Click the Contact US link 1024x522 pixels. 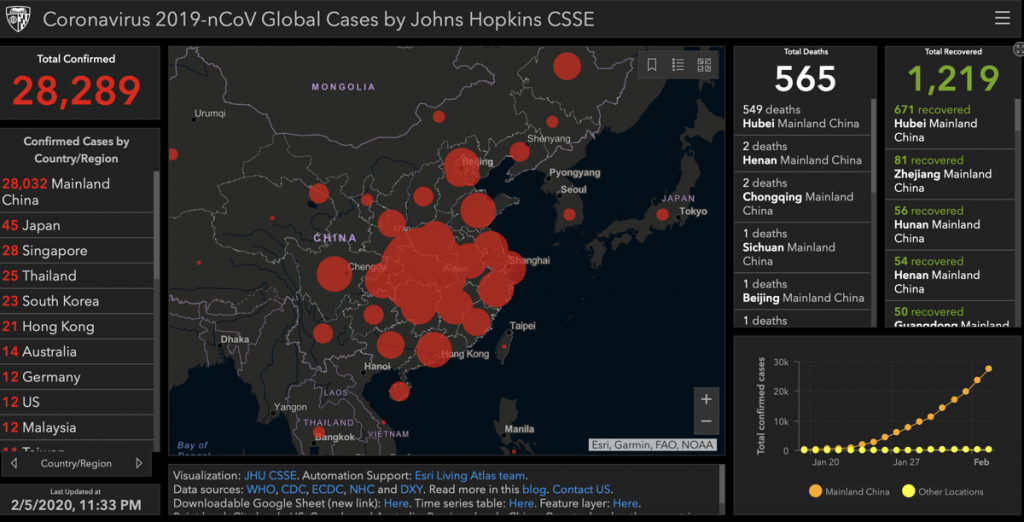[x=581, y=490]
